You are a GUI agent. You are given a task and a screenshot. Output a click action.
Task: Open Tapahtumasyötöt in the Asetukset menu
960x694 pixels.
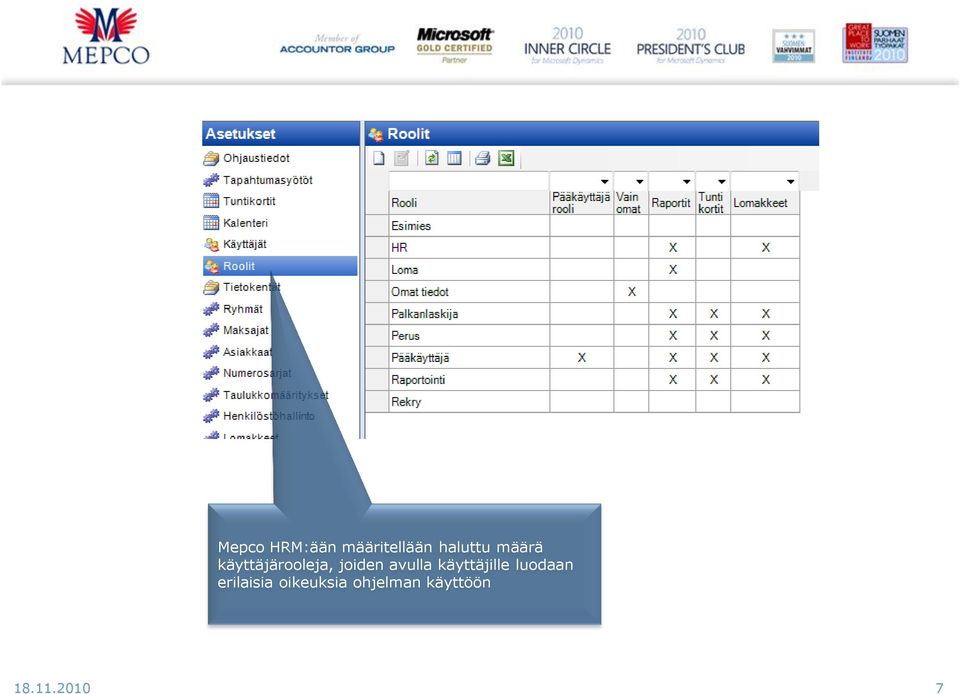click(x=268, y=180)
